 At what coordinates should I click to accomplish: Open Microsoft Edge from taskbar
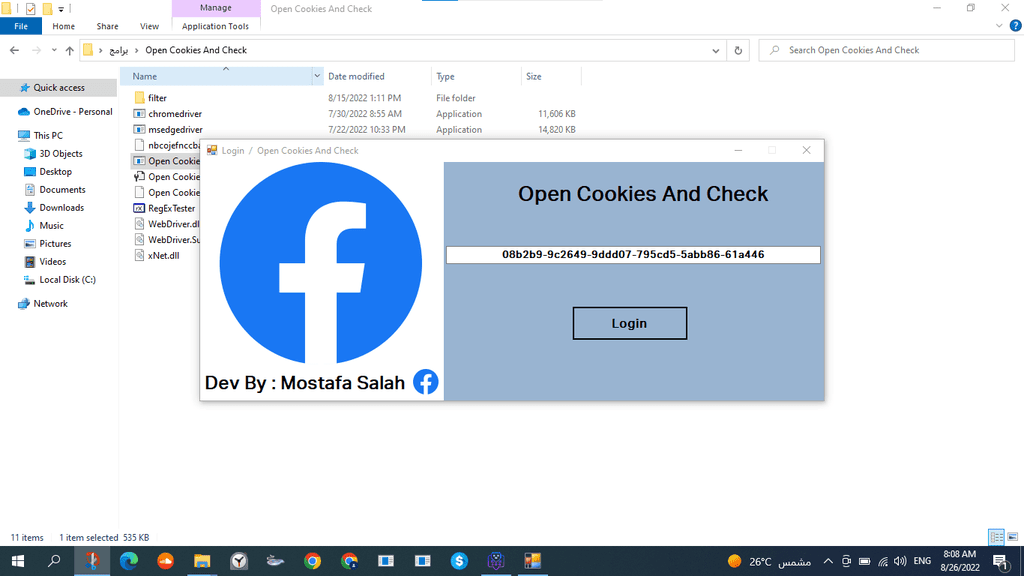[129, 561]
